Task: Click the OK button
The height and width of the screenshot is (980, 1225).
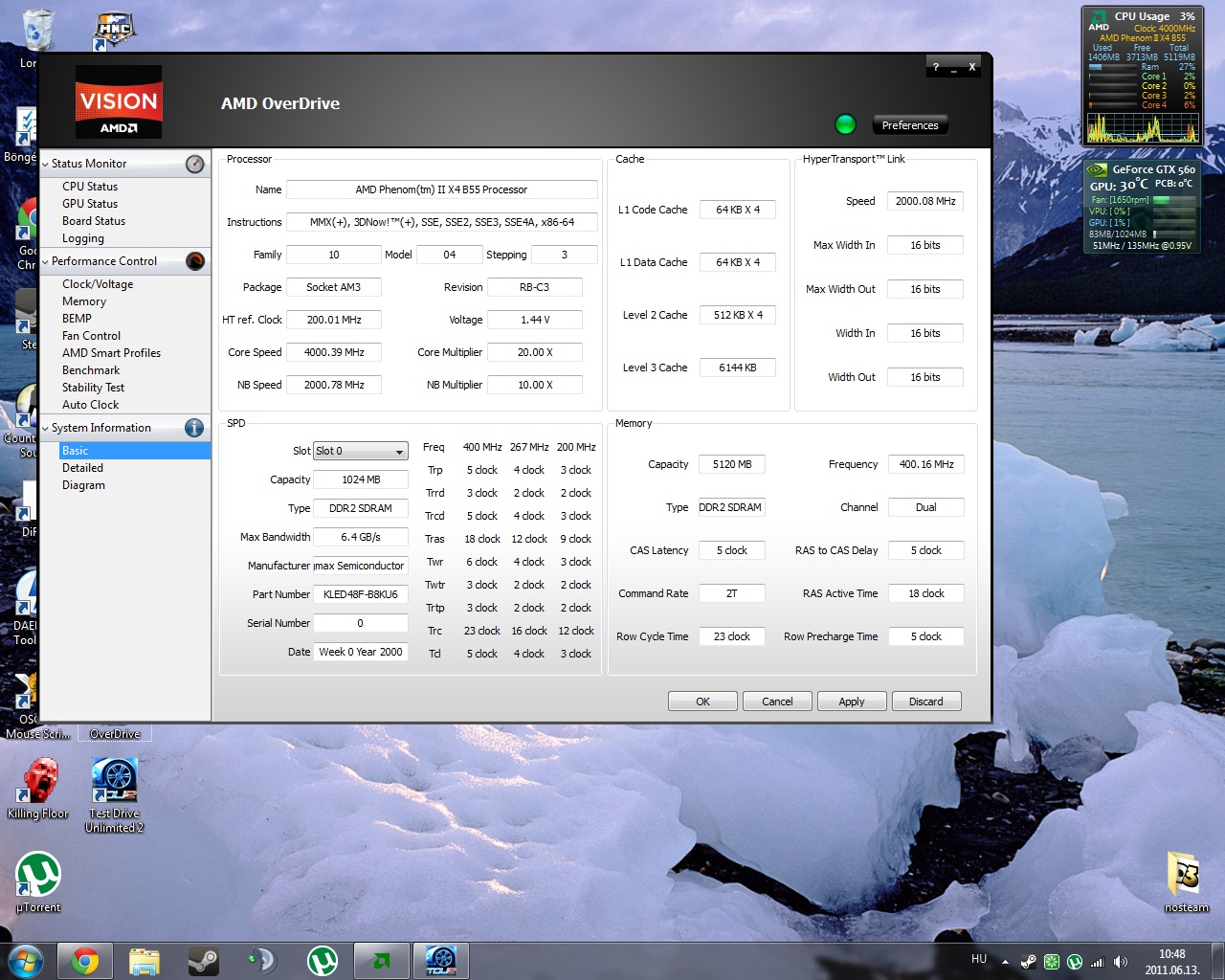Action: click(702, 702)
